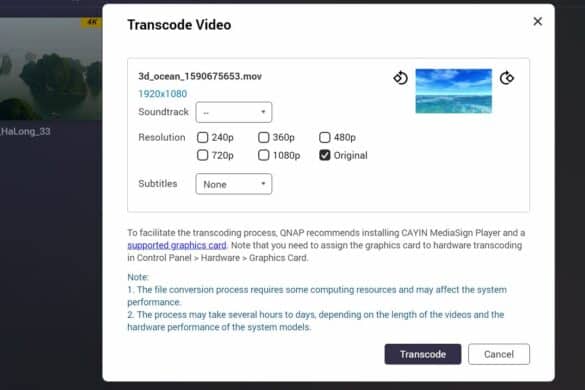Open the Subtitles dropdown set to None

[x=234, y=184]
